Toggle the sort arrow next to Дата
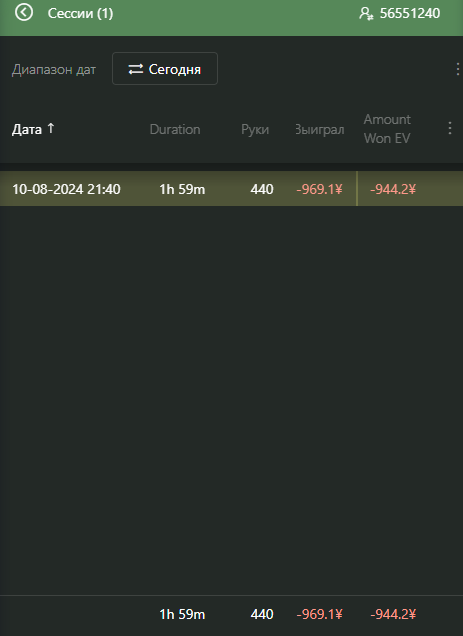 click(51, 129)
